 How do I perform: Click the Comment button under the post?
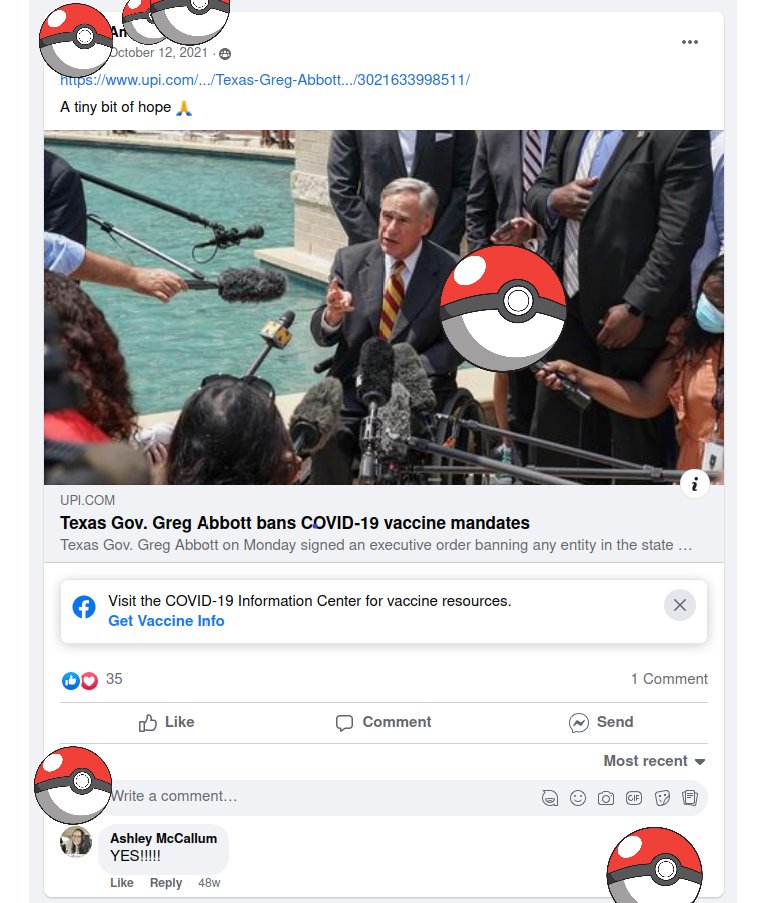384,722
